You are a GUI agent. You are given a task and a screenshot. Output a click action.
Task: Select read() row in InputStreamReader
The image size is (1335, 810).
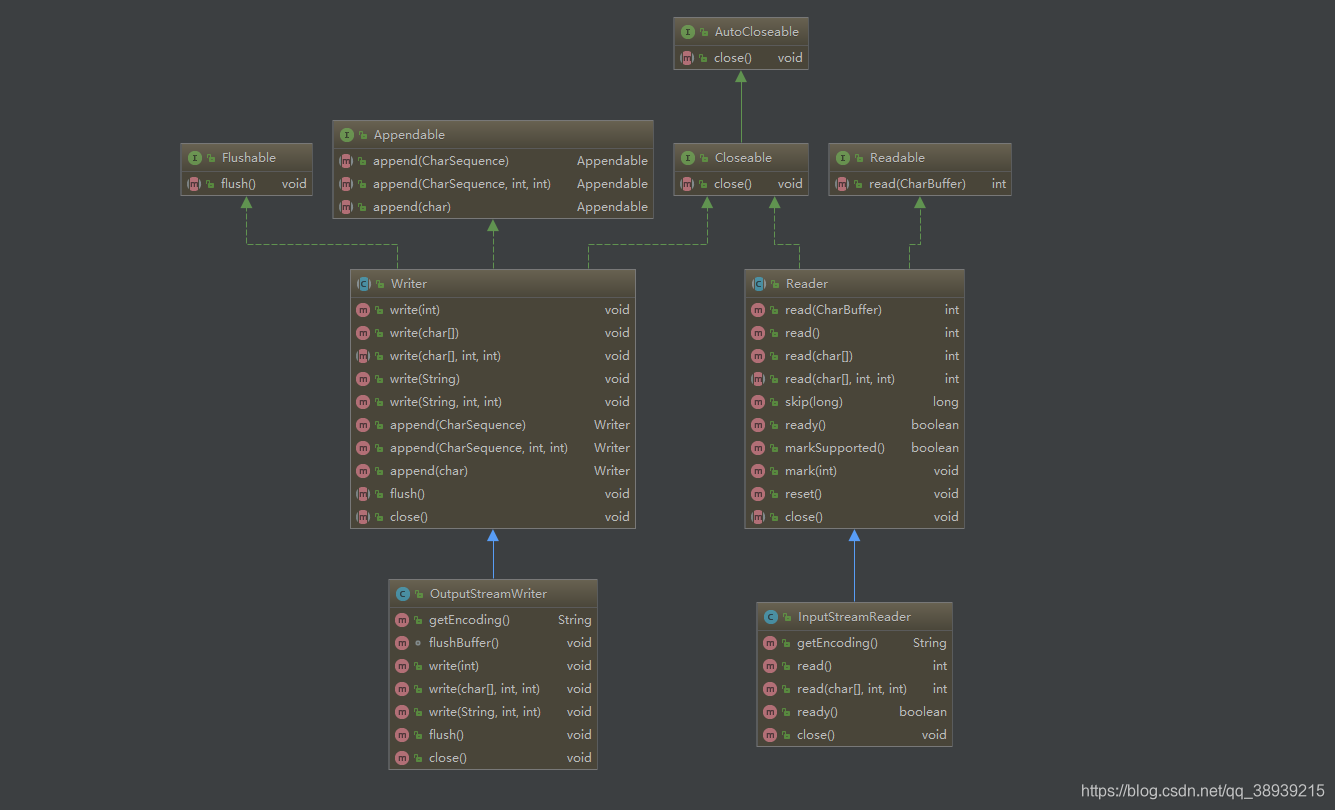pos(854,666)
